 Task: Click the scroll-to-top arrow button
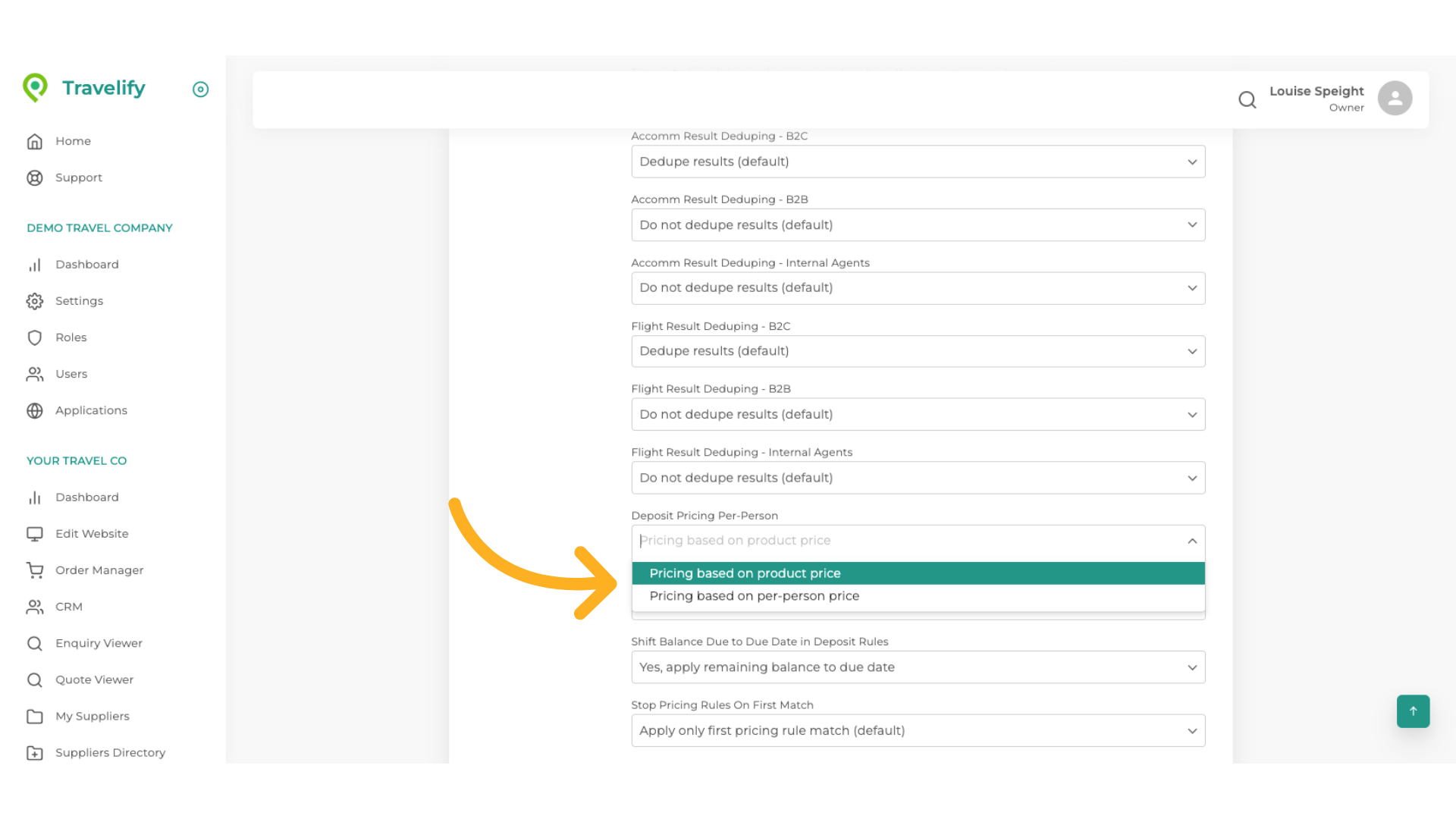pos(1413,711)
